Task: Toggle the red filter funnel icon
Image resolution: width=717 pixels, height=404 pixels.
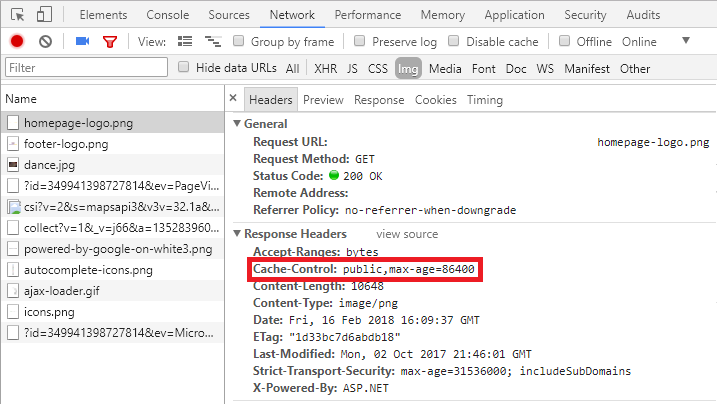Action: coord(110,41)
